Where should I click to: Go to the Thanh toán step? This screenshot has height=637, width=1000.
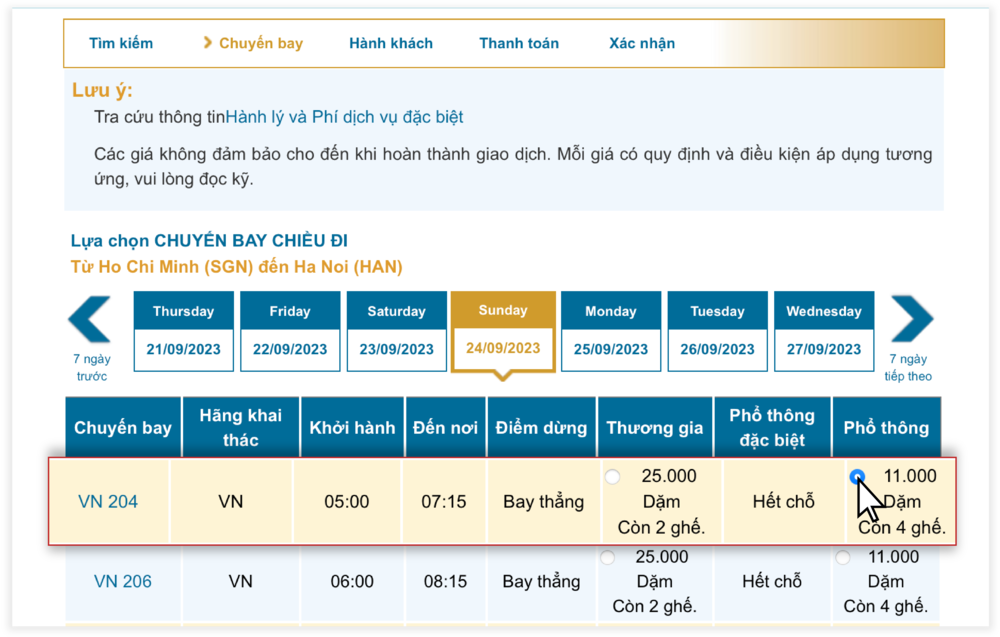(519, 43)
